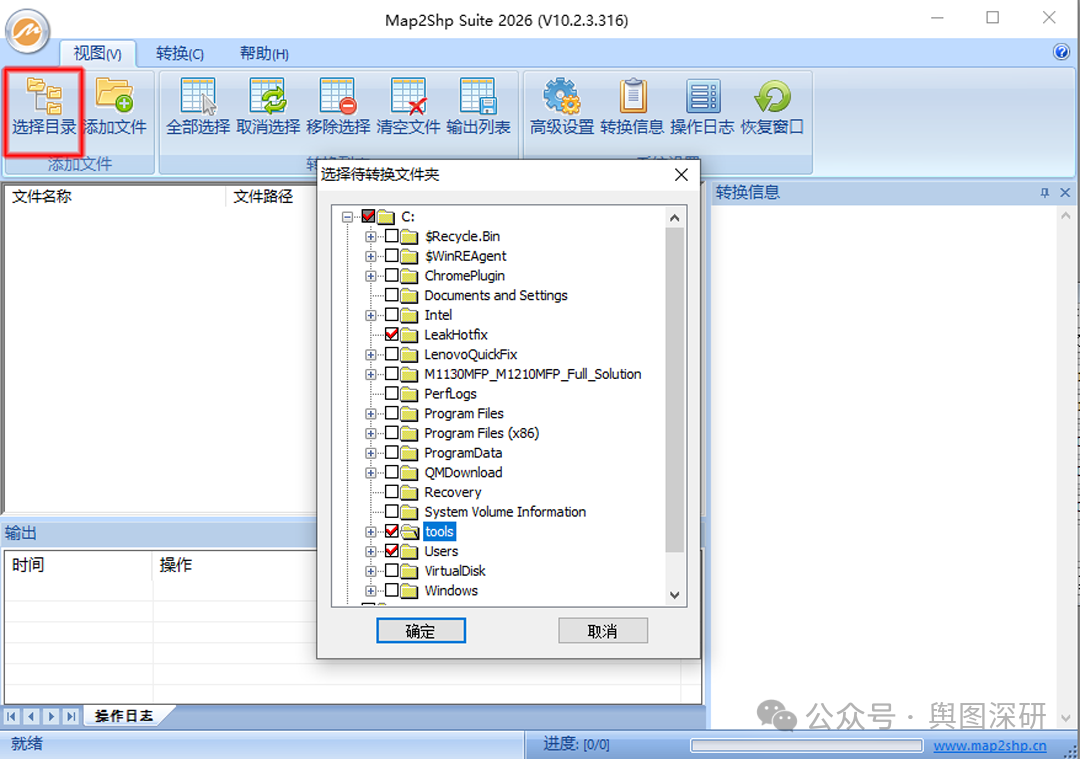The height and width of the screenshot is (759, 1080).
Task: Click the 选择目录 folder icon
Action: pyautogui.click(x=44, y=96)
